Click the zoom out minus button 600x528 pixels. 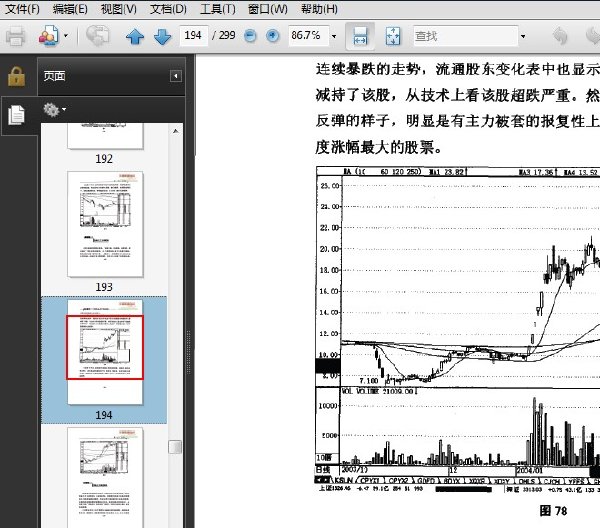tap(250, 36)
